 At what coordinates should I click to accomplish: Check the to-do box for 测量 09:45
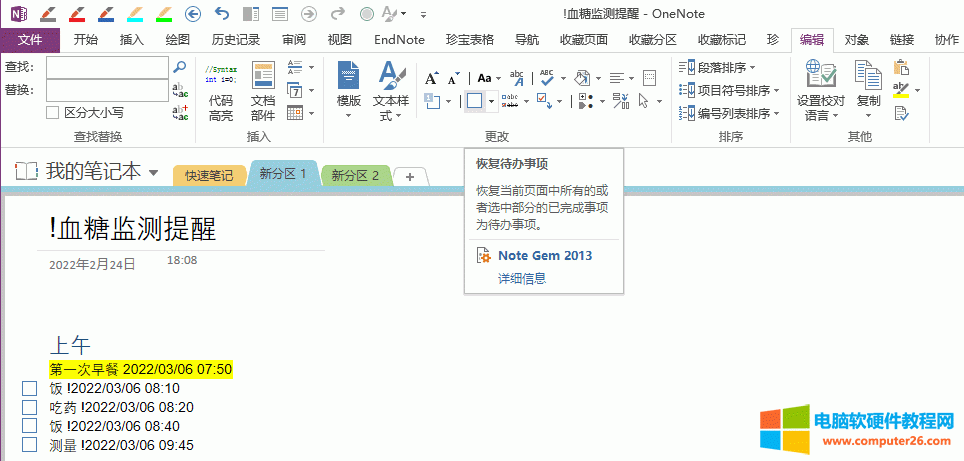click(x=30, y=444)
